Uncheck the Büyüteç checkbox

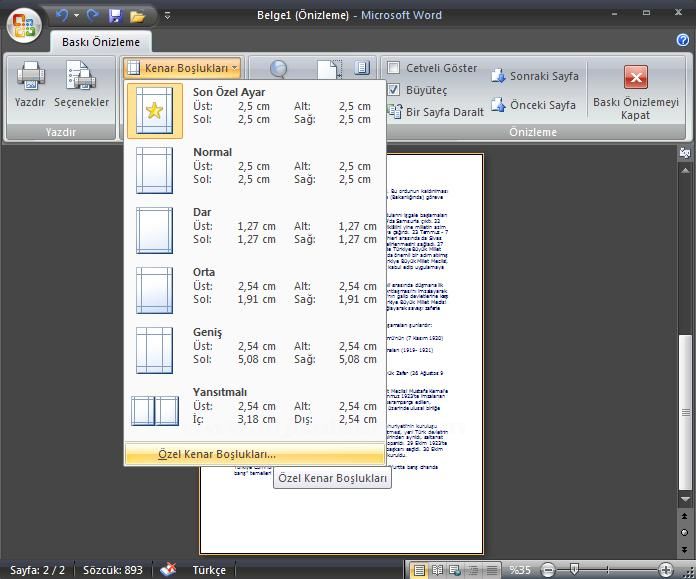pos(393,90)
